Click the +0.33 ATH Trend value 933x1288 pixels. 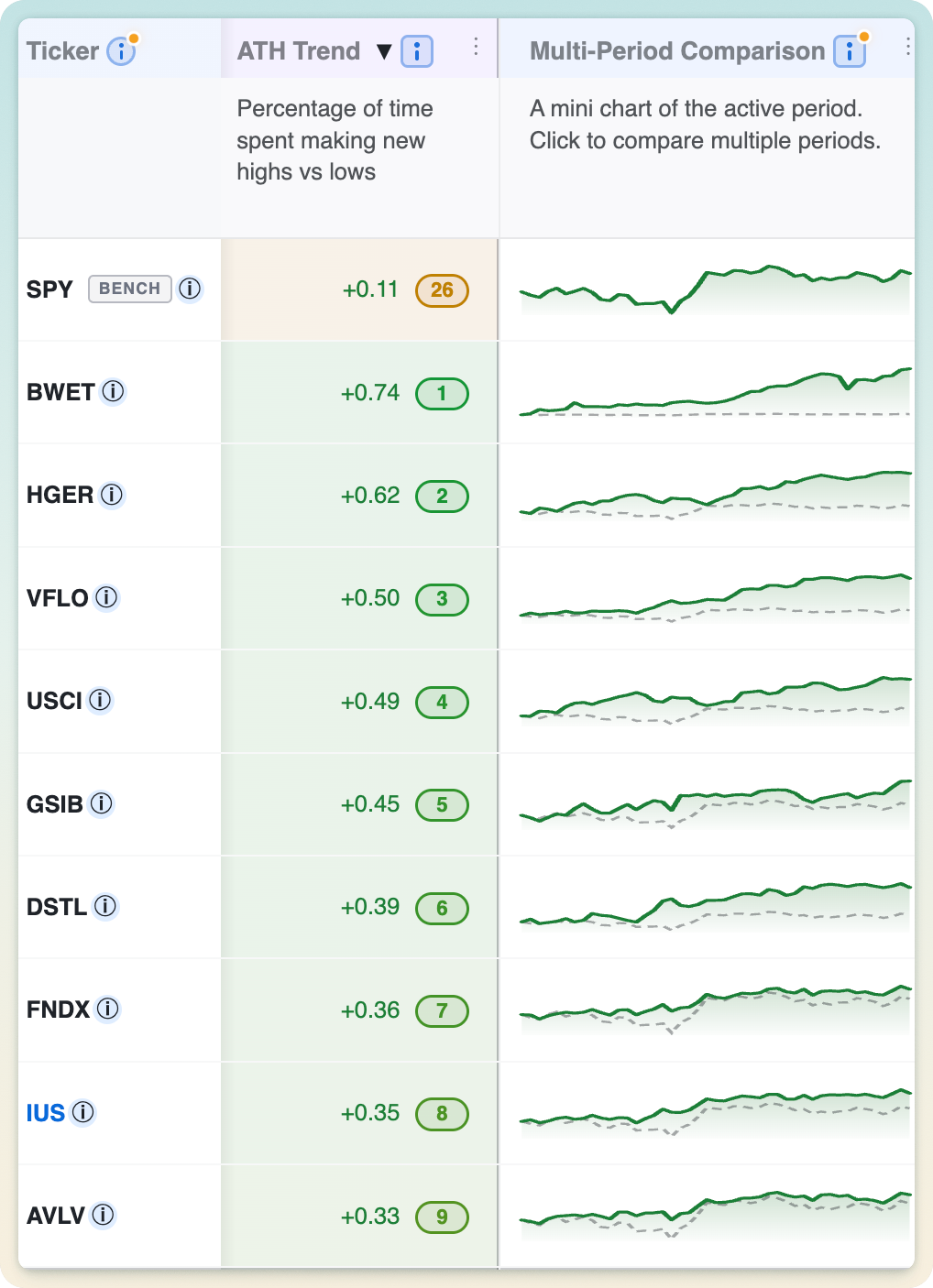370,1217
